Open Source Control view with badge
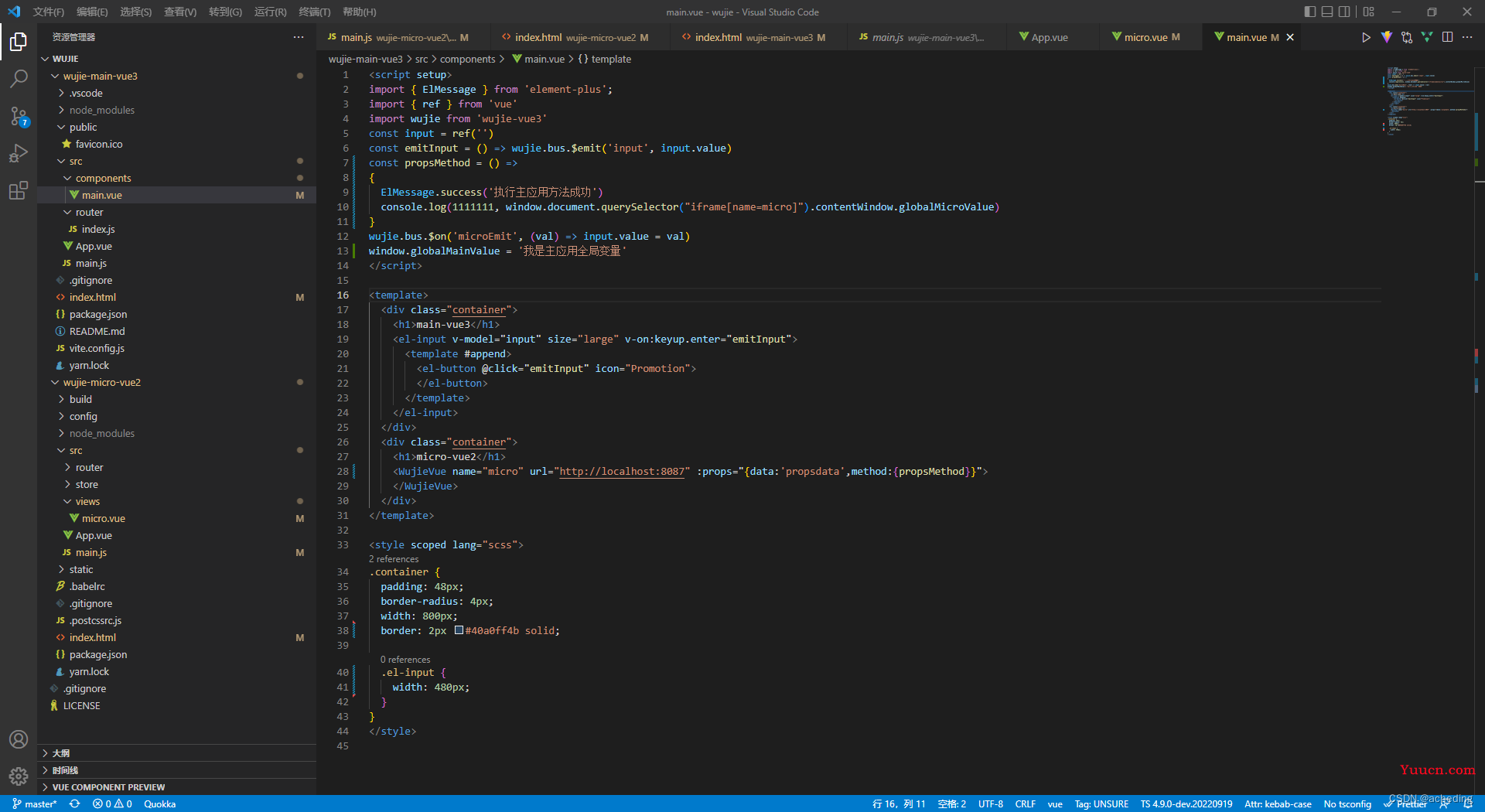 point(19,116)
